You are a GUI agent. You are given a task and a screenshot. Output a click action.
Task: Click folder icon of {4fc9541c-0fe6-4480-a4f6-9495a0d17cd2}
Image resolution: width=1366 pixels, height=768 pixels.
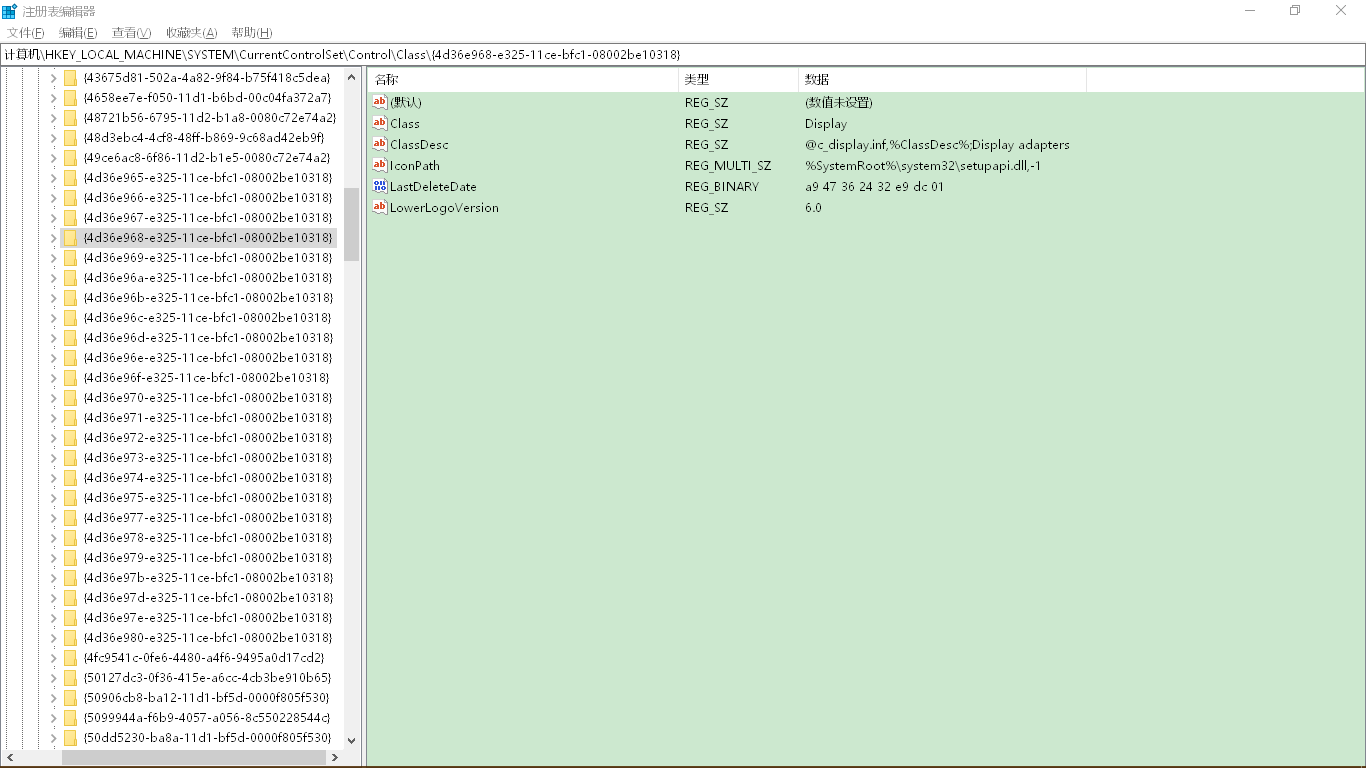click(x=70, y=658)
